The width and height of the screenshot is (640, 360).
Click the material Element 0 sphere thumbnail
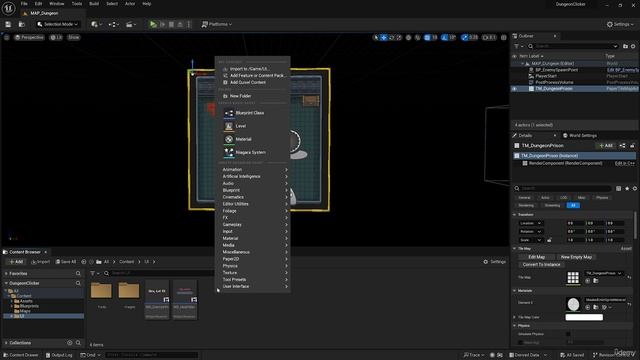point(573,304)
